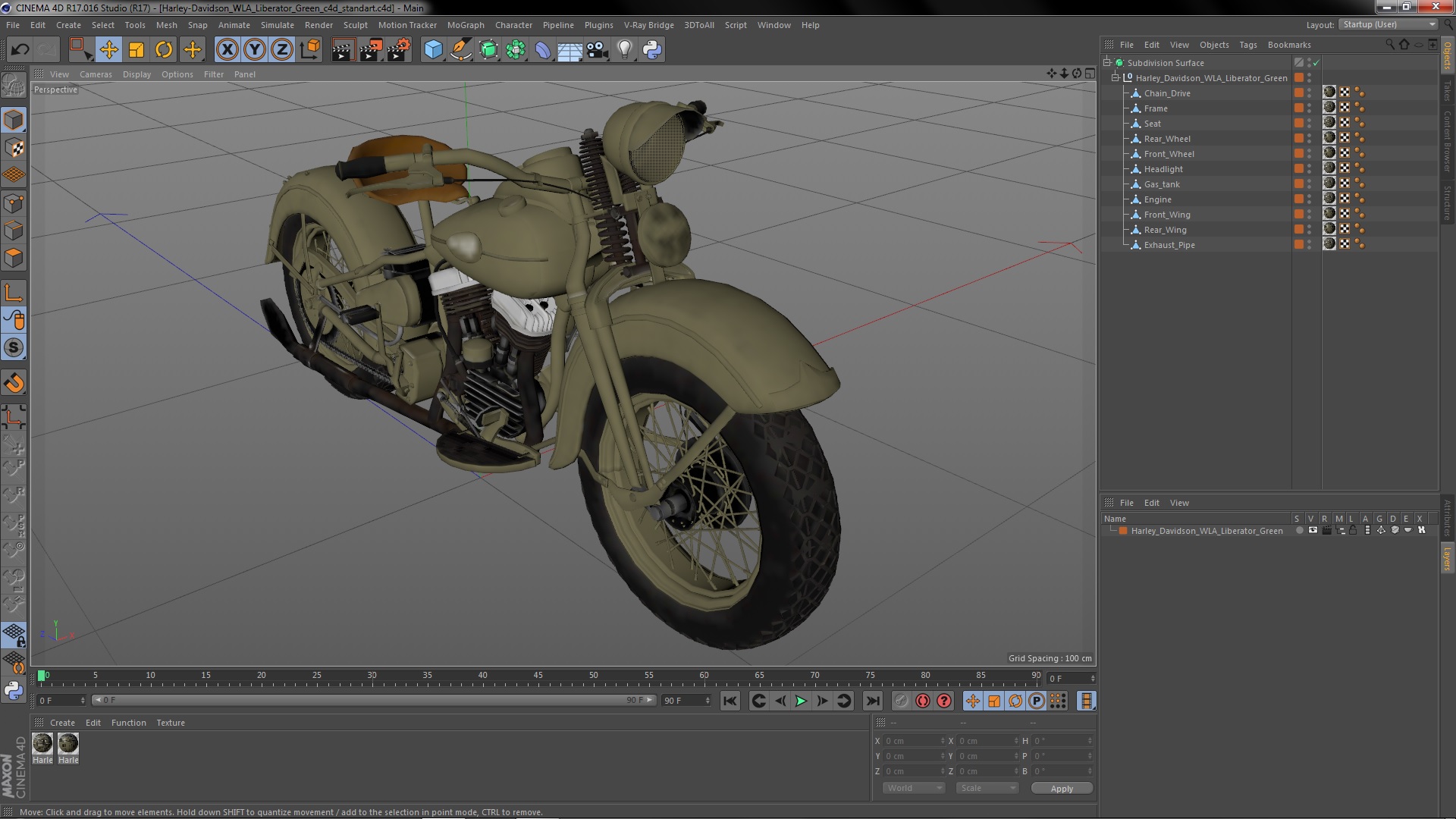This screenshot has height=819, width=1456.
Task: Select the Gas_tank object
Action: click(x=1162, y=184)
